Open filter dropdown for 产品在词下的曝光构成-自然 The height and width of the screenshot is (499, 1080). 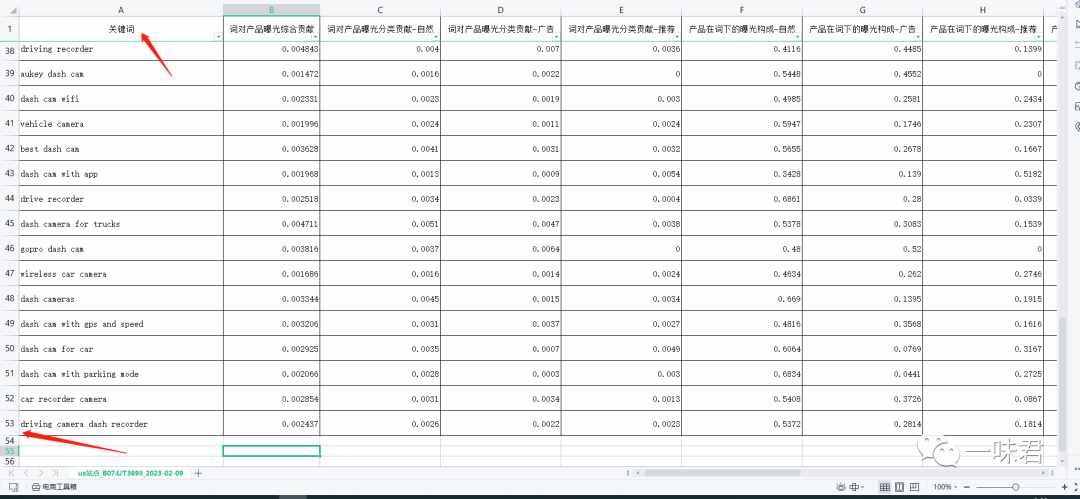point(798,37)
